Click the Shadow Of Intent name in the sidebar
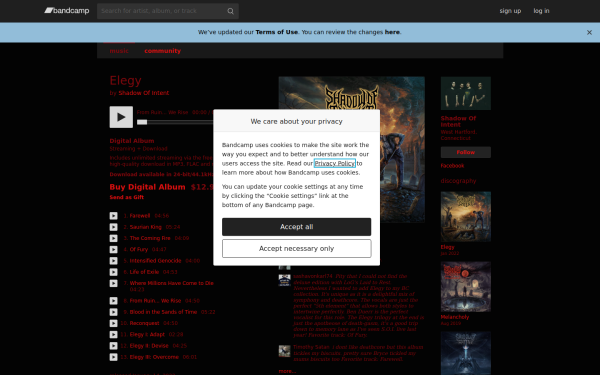600x375 pixels. [x=458, y=121]
